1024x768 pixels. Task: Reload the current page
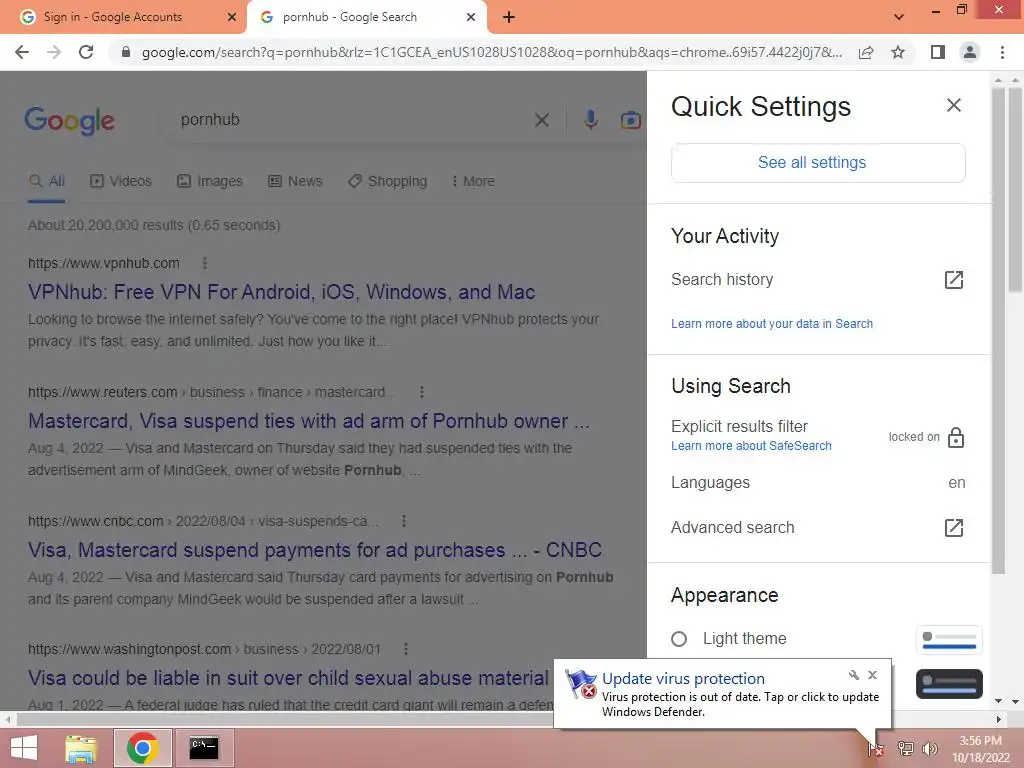86,52
